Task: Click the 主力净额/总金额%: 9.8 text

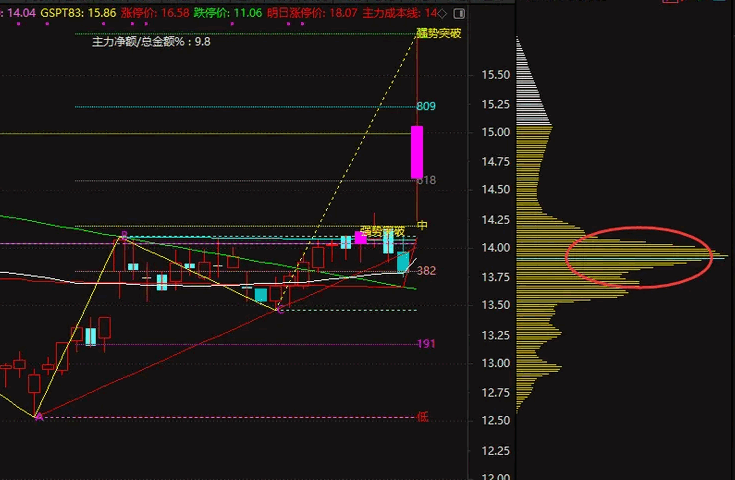Action: [x=151, y=42]
